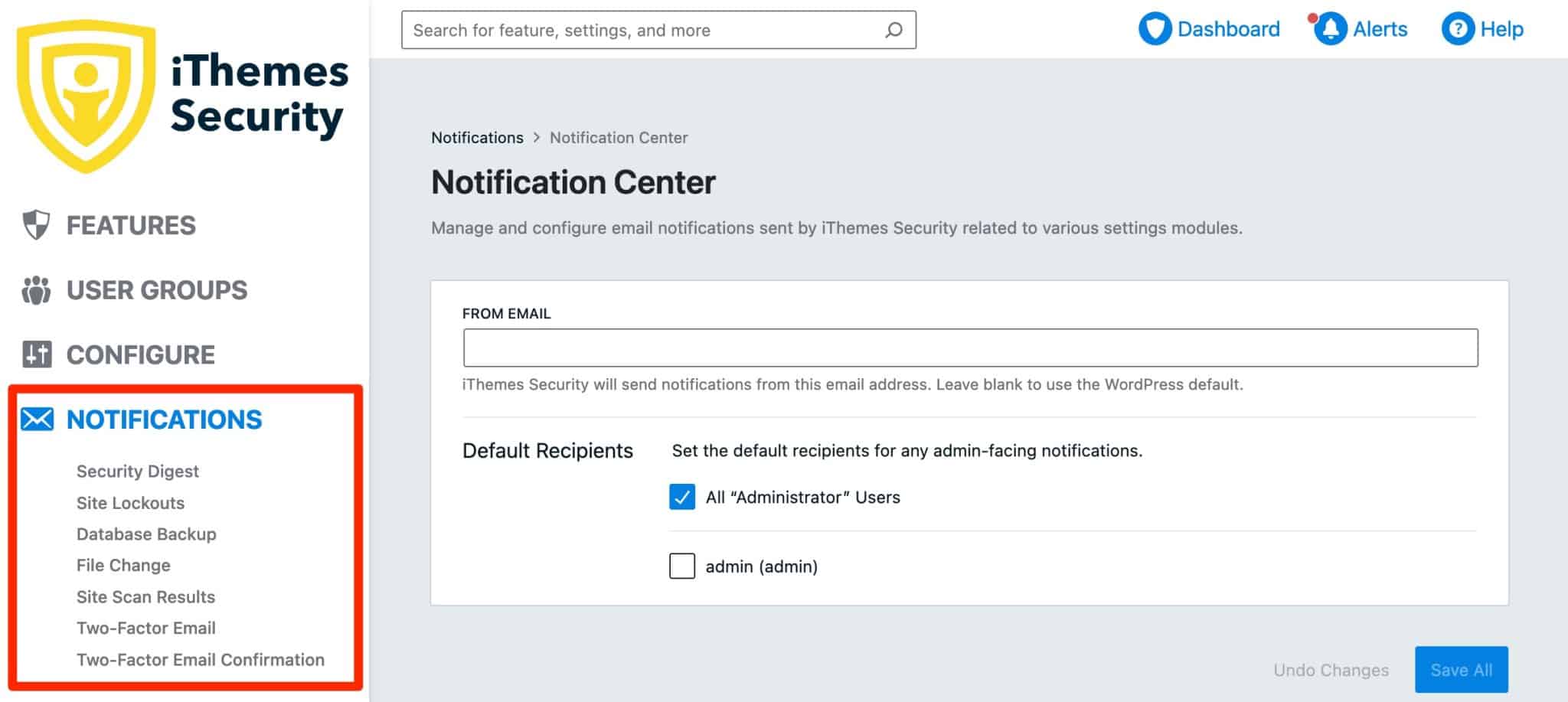Open Two-Factor Email notification settings
The width and height of the screenshot is (1568, 702).
tap(146, 629)
